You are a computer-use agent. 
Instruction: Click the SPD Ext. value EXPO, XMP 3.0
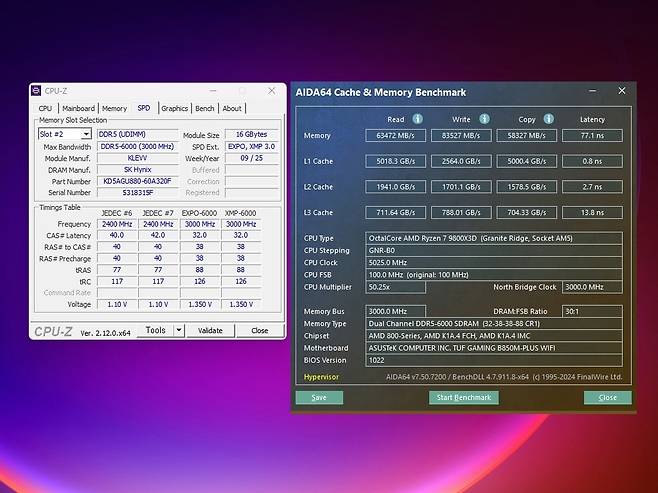pos(251,146)
